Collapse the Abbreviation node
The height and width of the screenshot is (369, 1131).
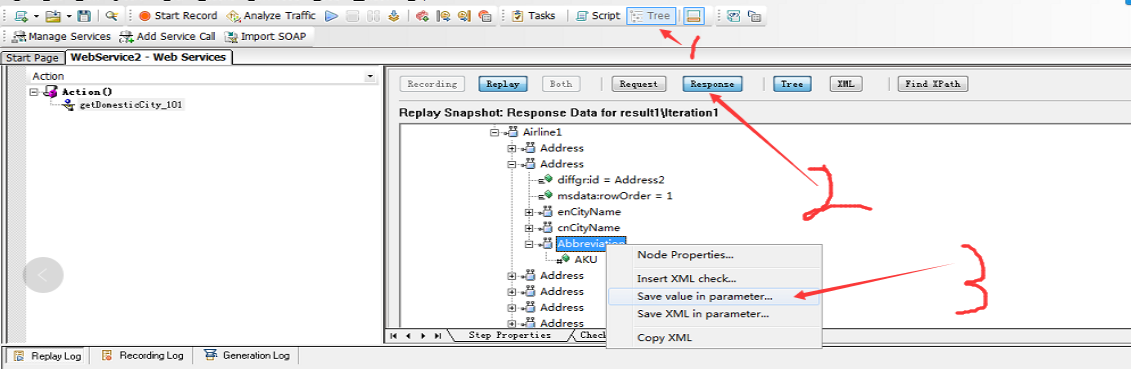click(529, 244)
